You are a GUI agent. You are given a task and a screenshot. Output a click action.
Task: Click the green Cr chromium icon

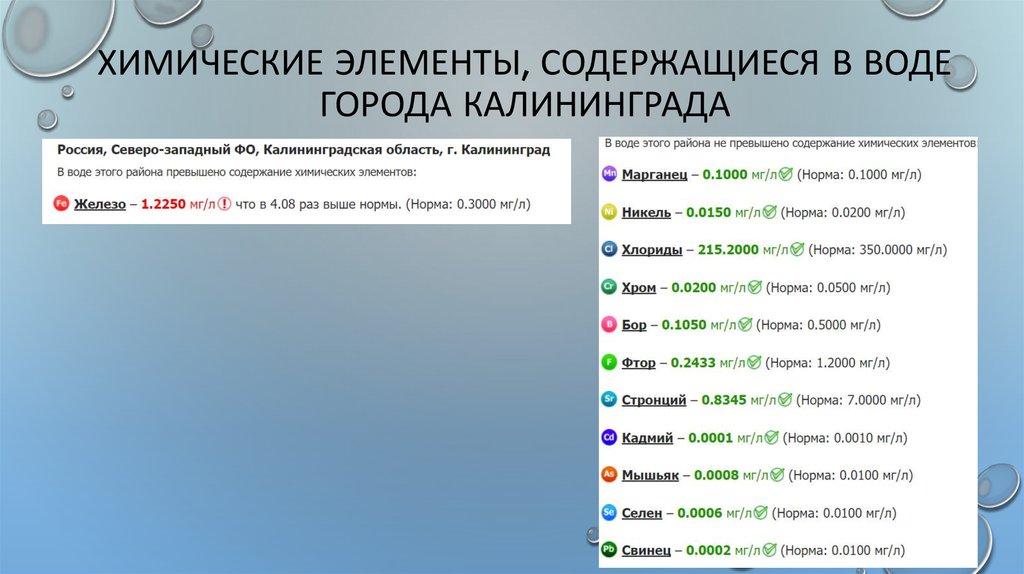pos(609,287)
